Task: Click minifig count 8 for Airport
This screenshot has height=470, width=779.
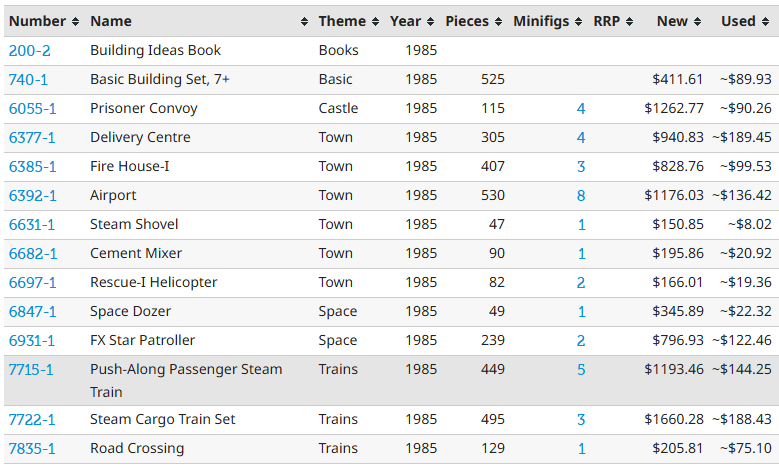Action: click(581, 196)
